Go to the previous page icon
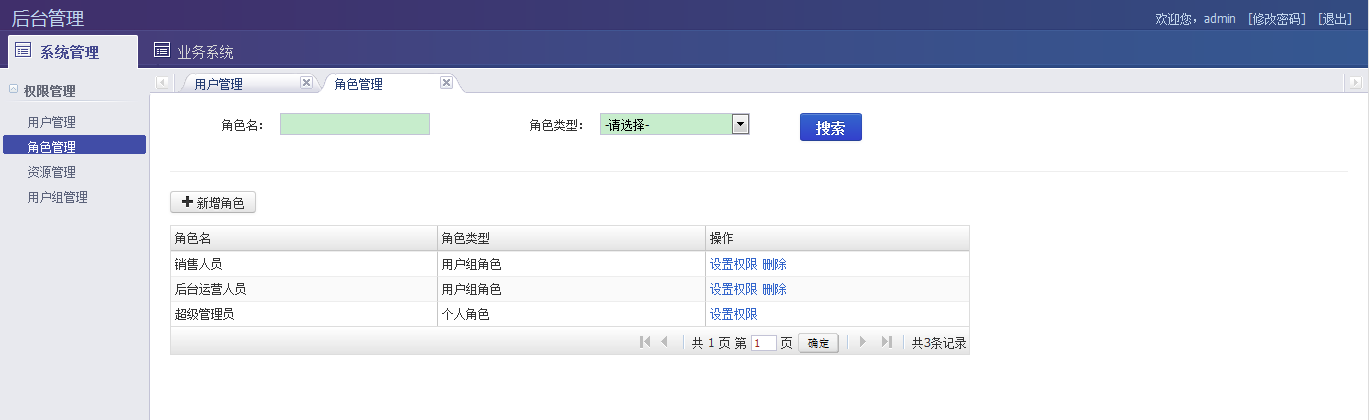Viewport: 1369px width, 420px height. (x=664, y=342)
